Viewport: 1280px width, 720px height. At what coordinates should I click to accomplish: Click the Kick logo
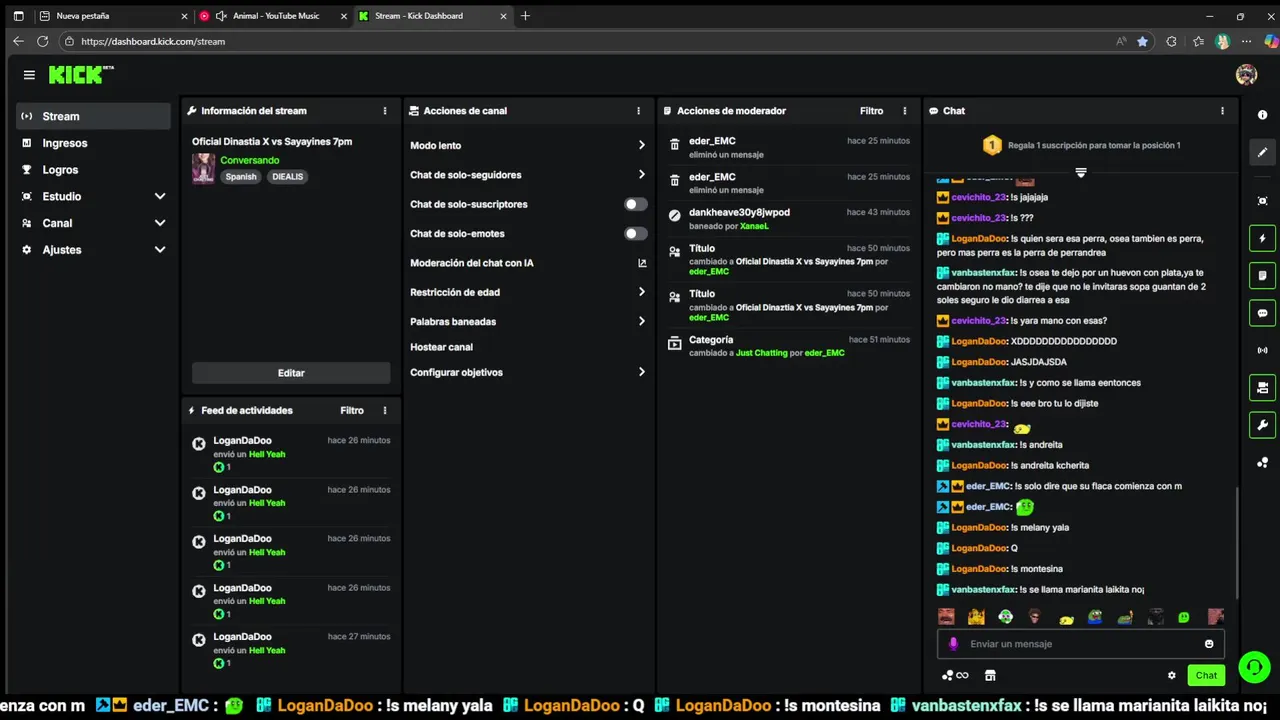[x=80, y=75]
